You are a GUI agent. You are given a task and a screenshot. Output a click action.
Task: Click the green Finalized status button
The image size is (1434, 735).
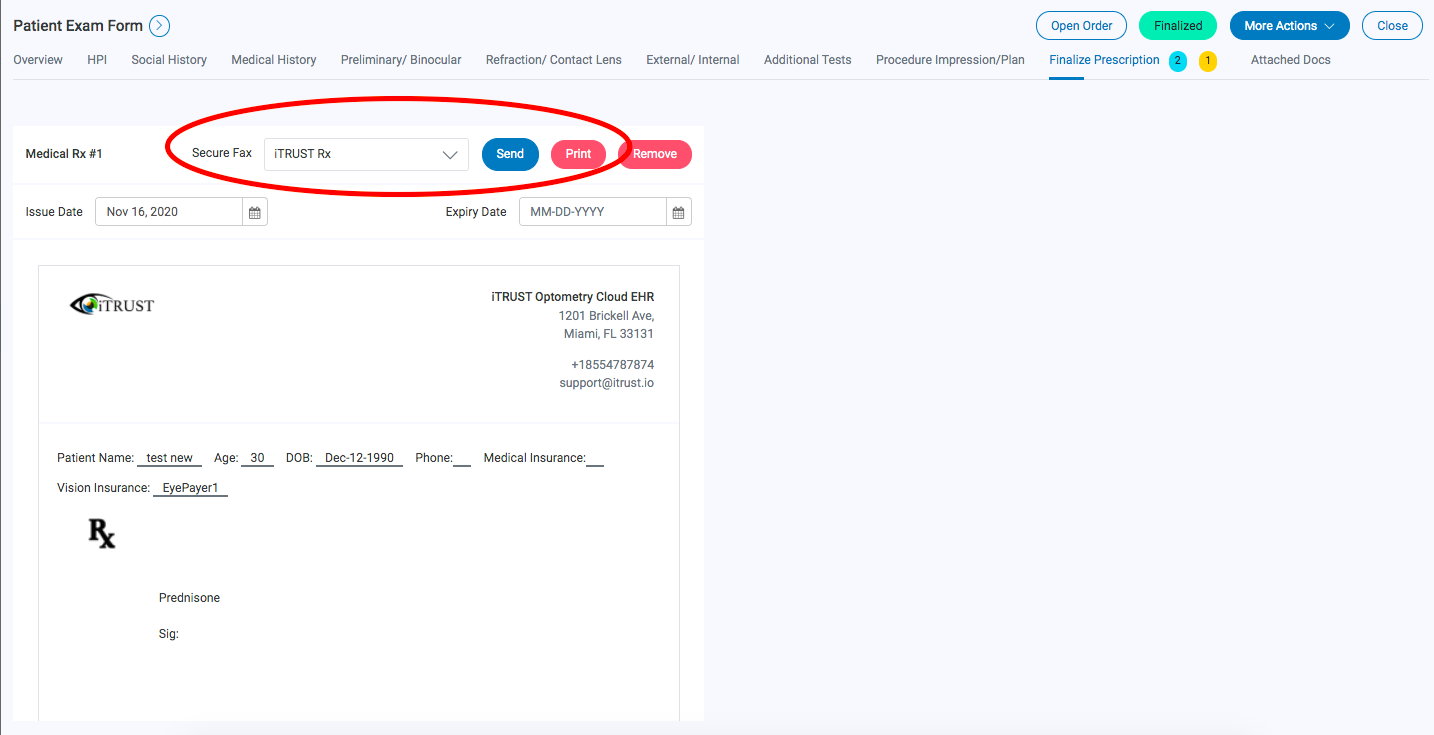tap(1177, 25)
